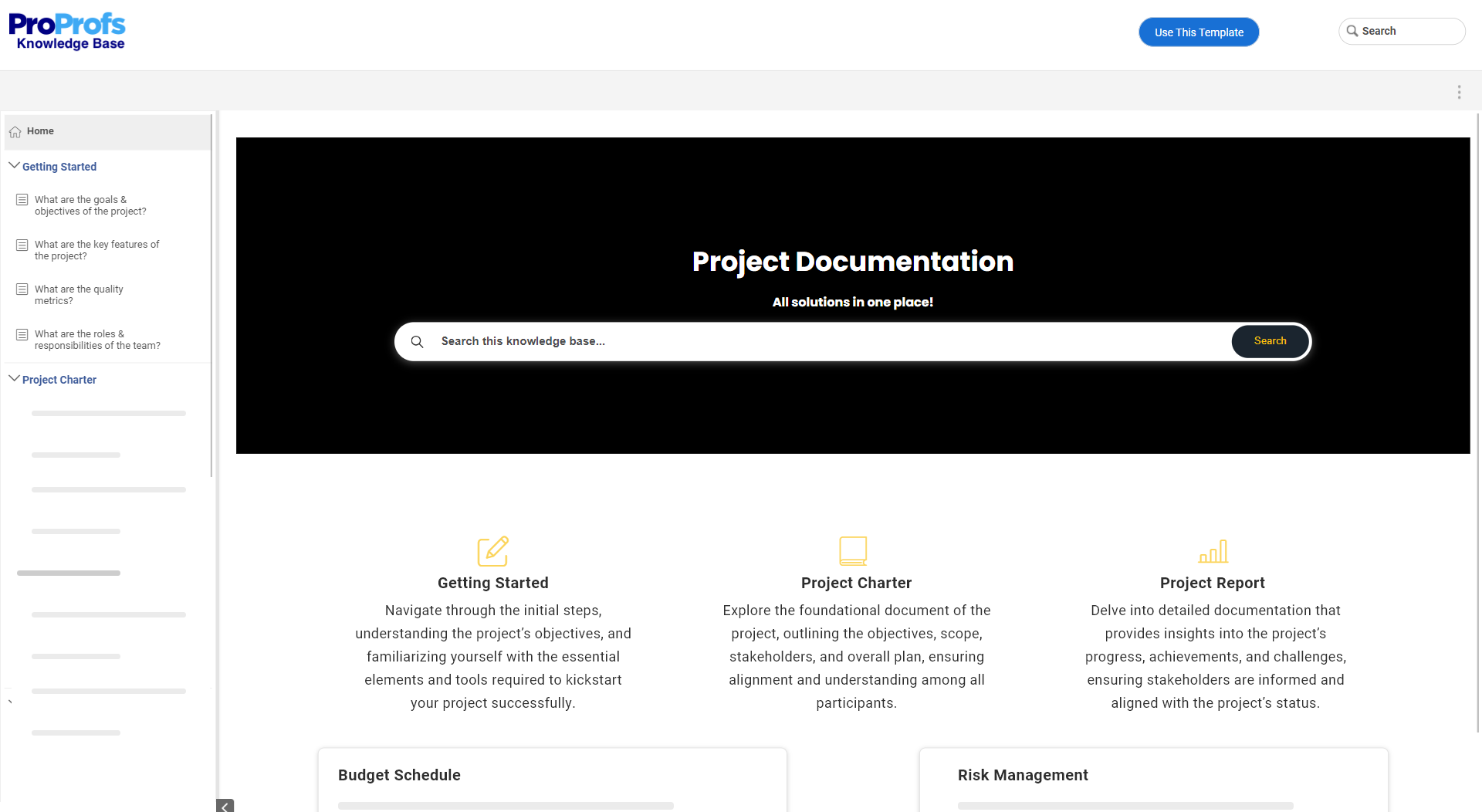Open 'What are the key features of the project?'
This screenshot has height=812, width=1482.
[x=97, y=250]
